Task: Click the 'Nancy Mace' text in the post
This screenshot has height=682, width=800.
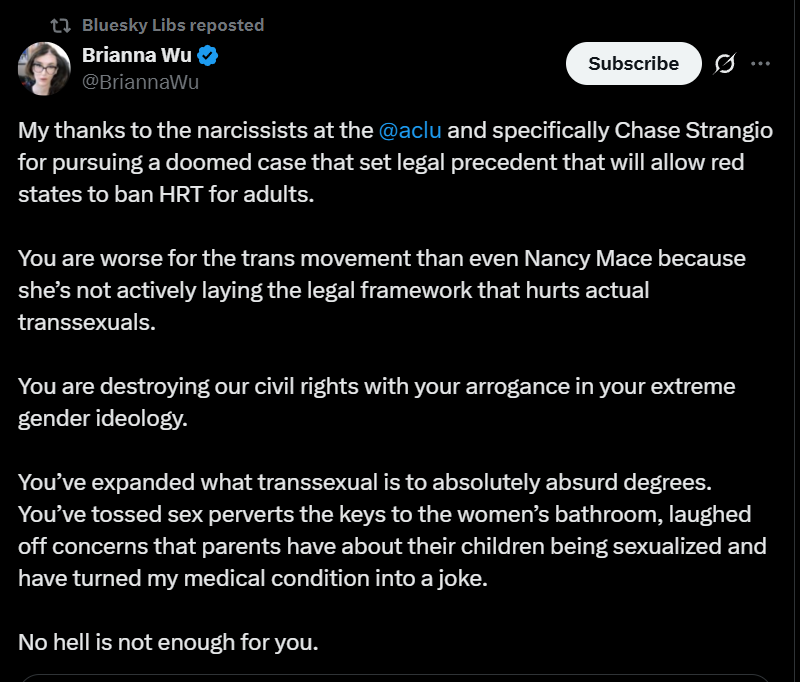Action: pyautogui.click(x=588, y=259)
